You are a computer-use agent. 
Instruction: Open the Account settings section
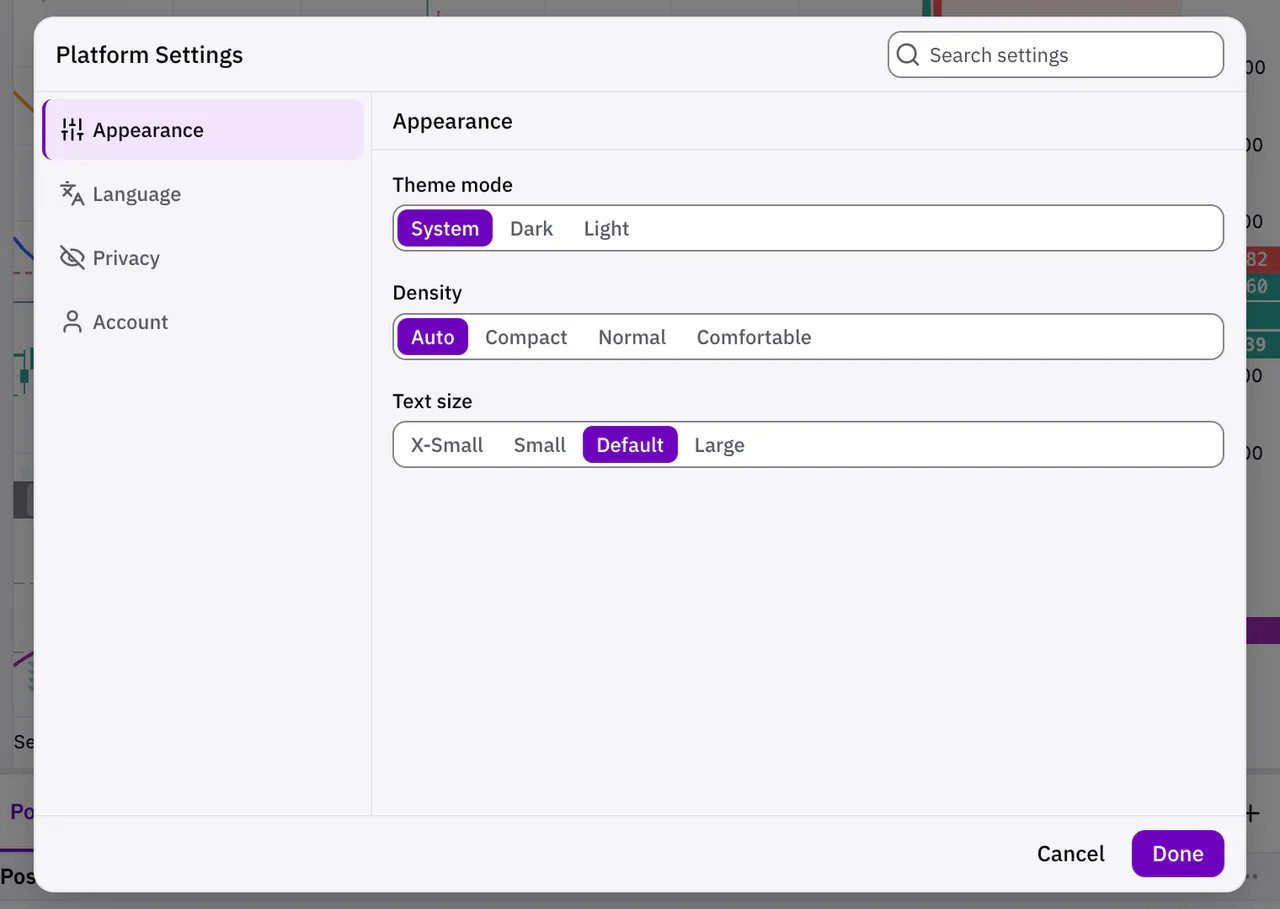tap(204, 322)
